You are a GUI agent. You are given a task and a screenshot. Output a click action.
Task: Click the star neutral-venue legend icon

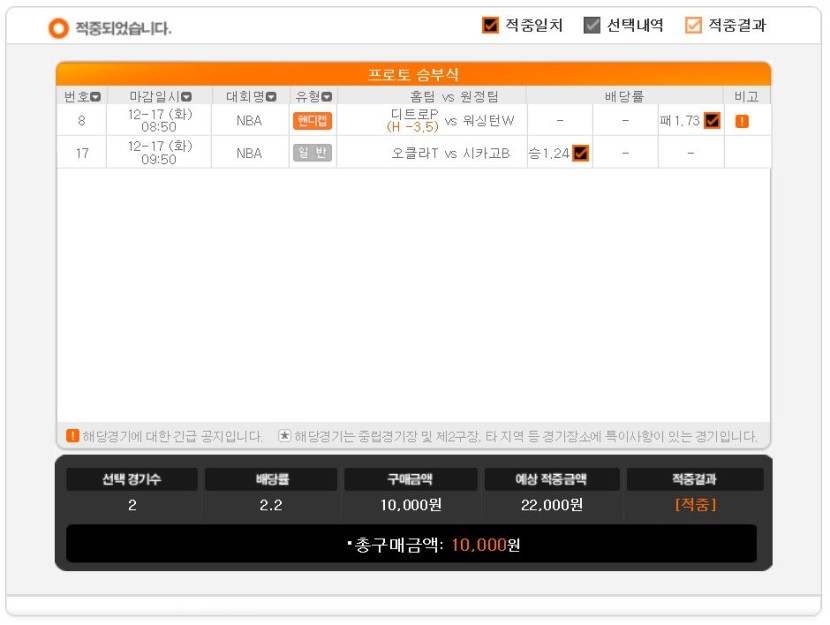[x=285, y=436]
